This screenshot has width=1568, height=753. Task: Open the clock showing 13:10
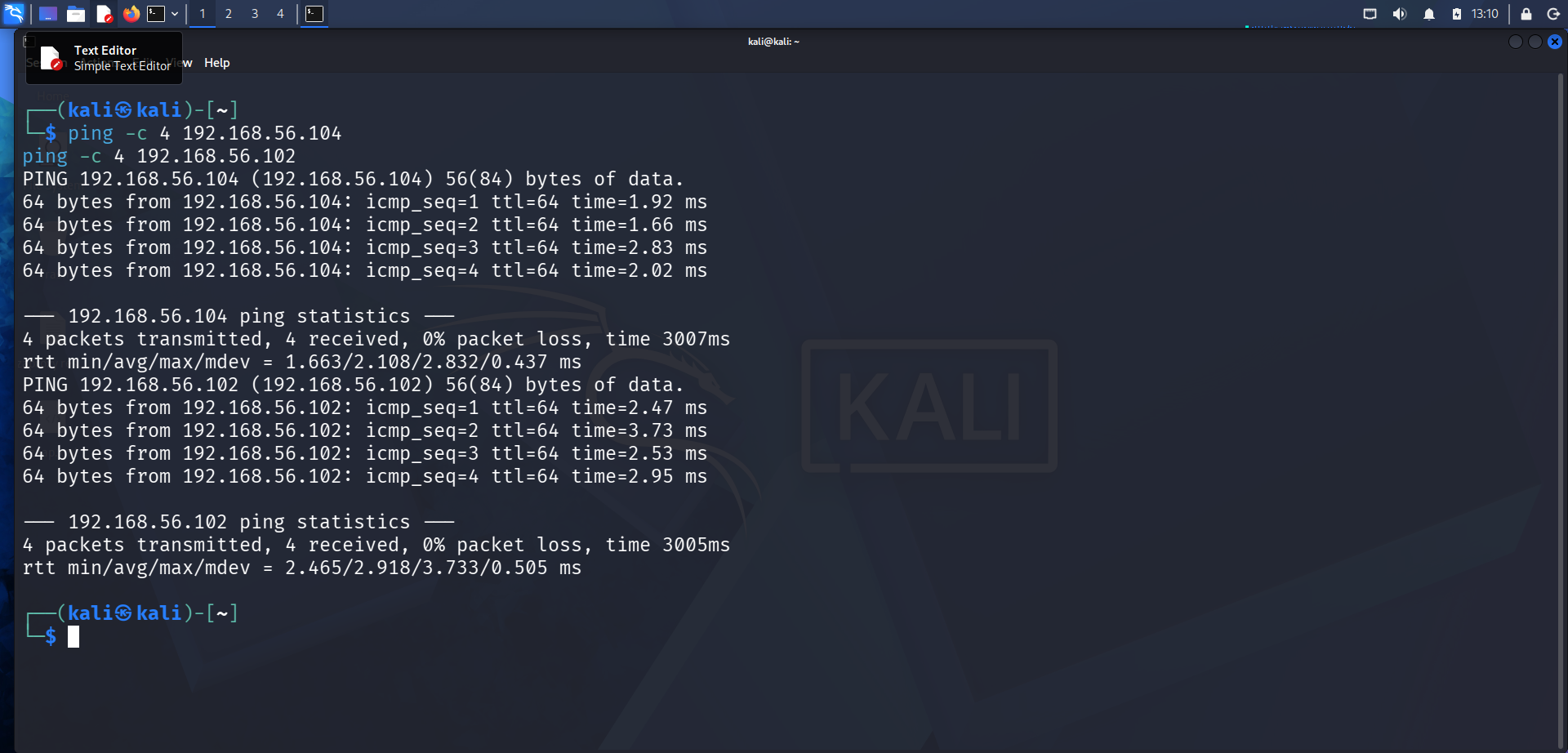click(1485, 14)
